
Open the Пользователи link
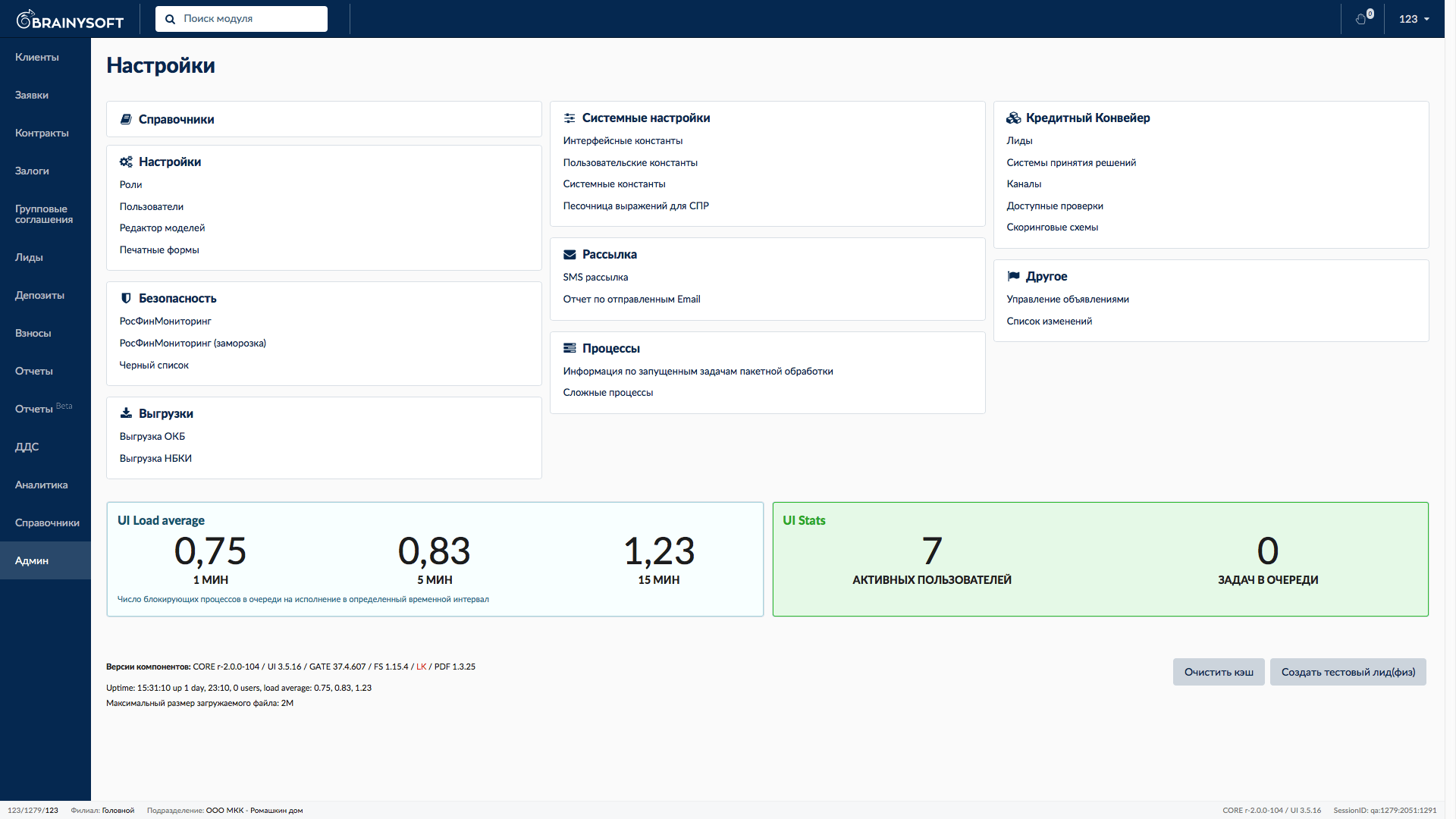click(x=151, y=206)
